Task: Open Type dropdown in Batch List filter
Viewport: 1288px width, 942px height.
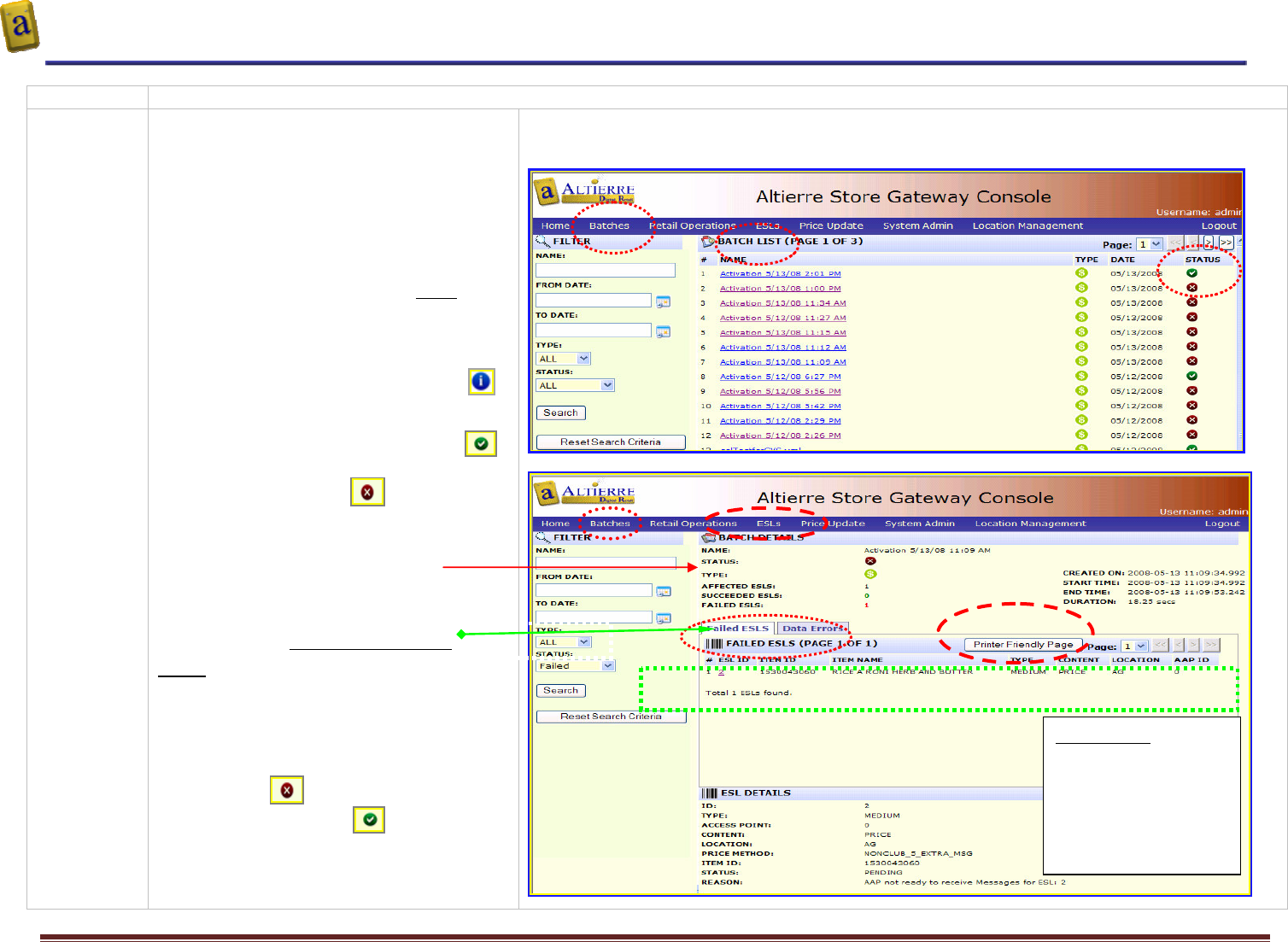Action: point(564,359)
